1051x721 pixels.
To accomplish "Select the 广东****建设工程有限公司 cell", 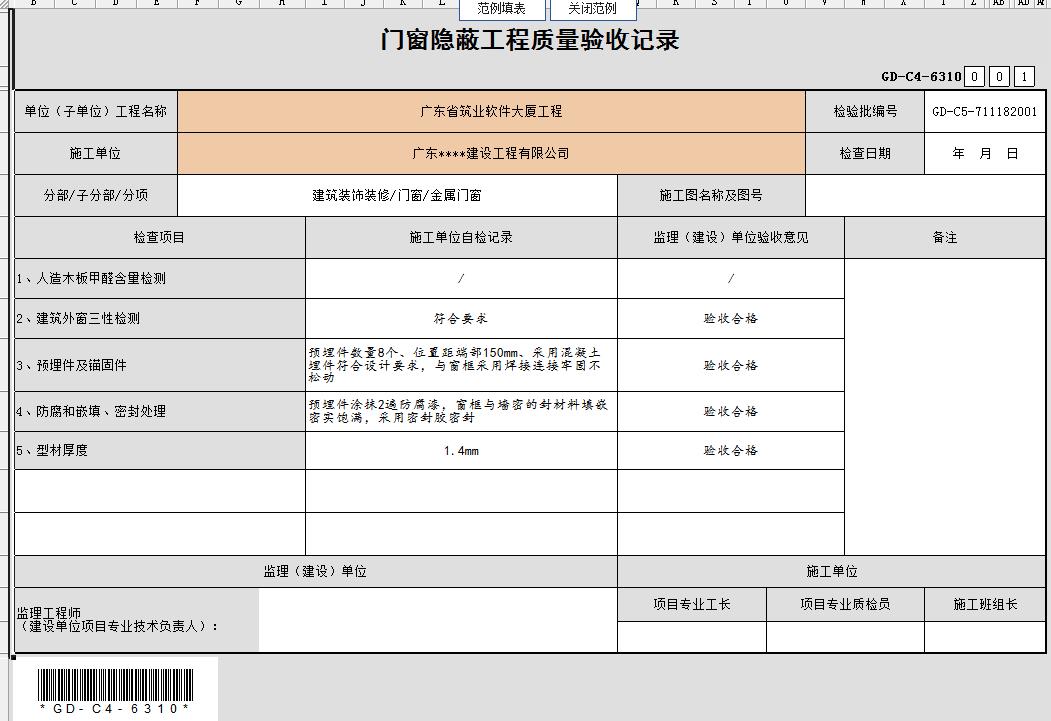I will click(491, 153).
